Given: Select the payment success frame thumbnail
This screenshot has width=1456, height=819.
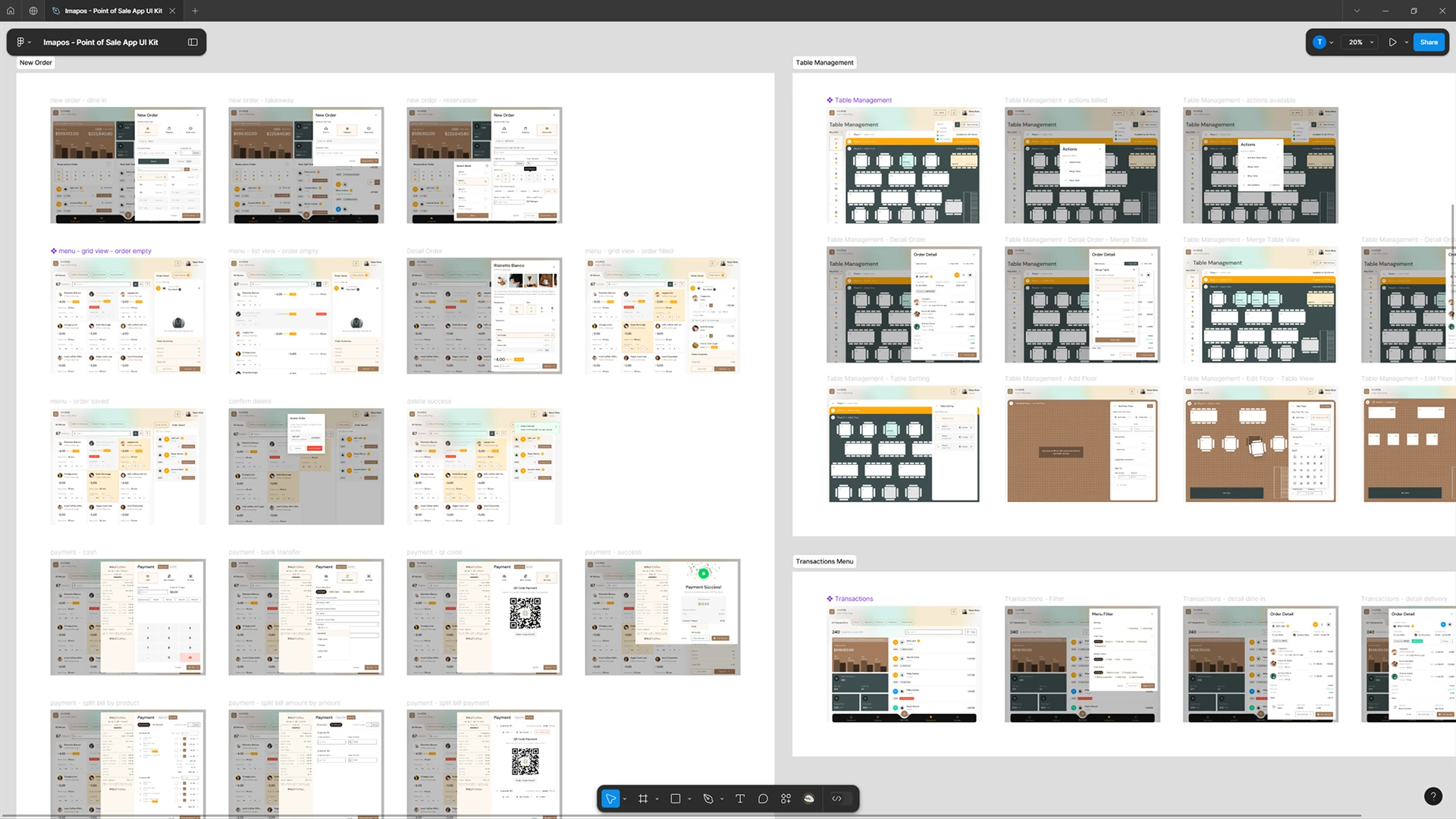Looking at the screenshot, I should pos(662,617).
